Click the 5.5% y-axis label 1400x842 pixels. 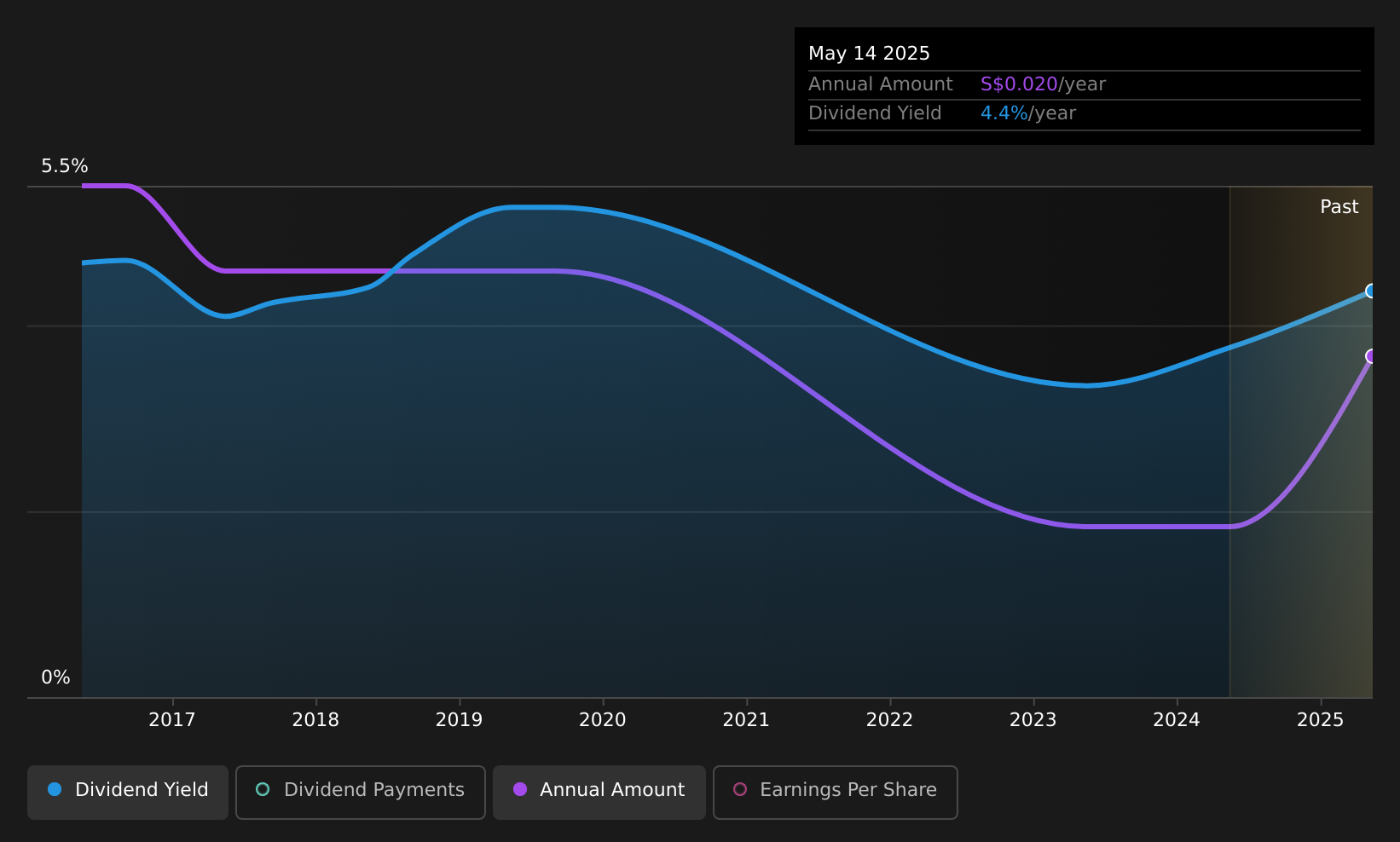pyautogui.click(x=65, y=166)
